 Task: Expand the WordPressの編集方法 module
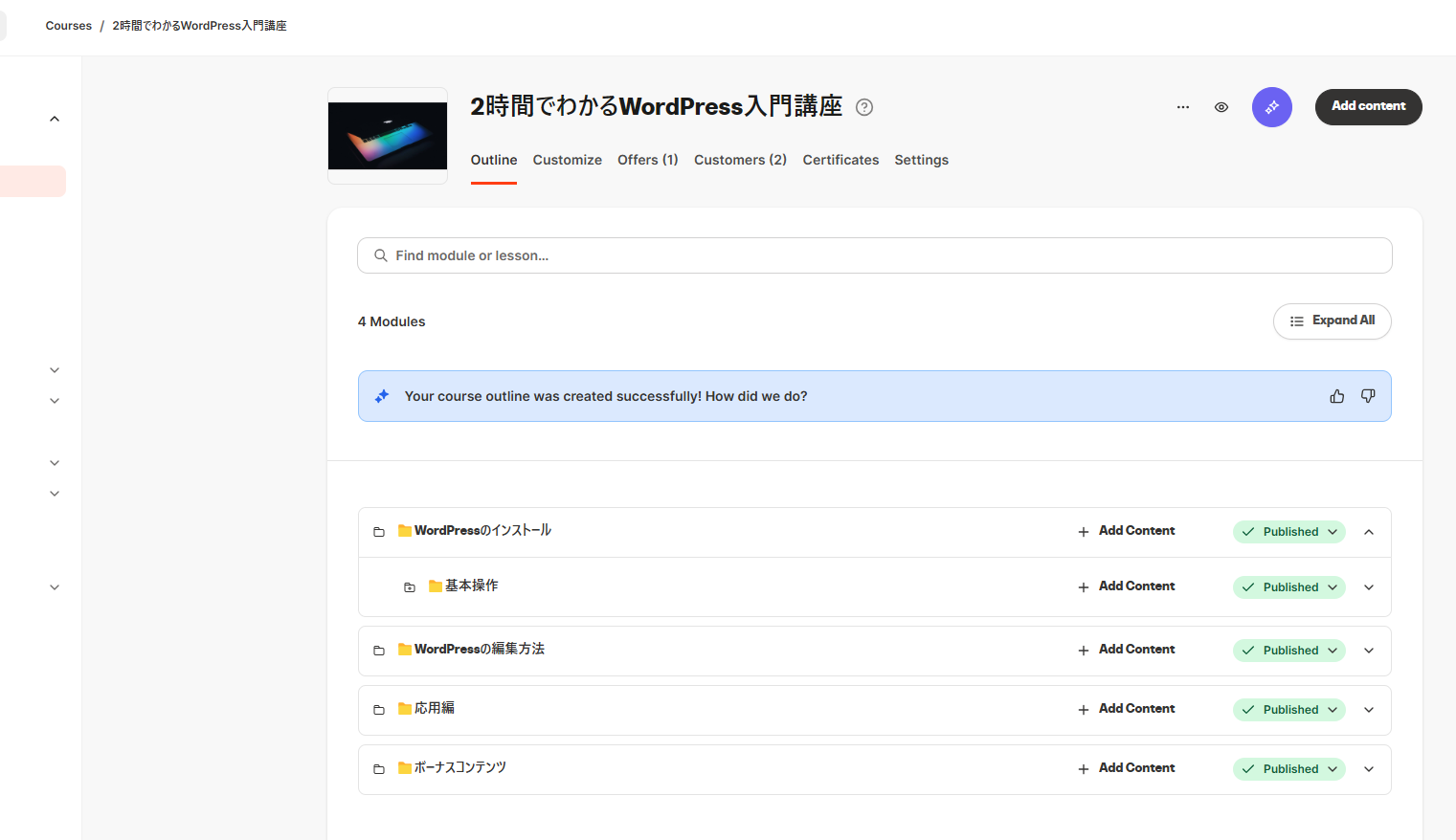pos(1369,651)
